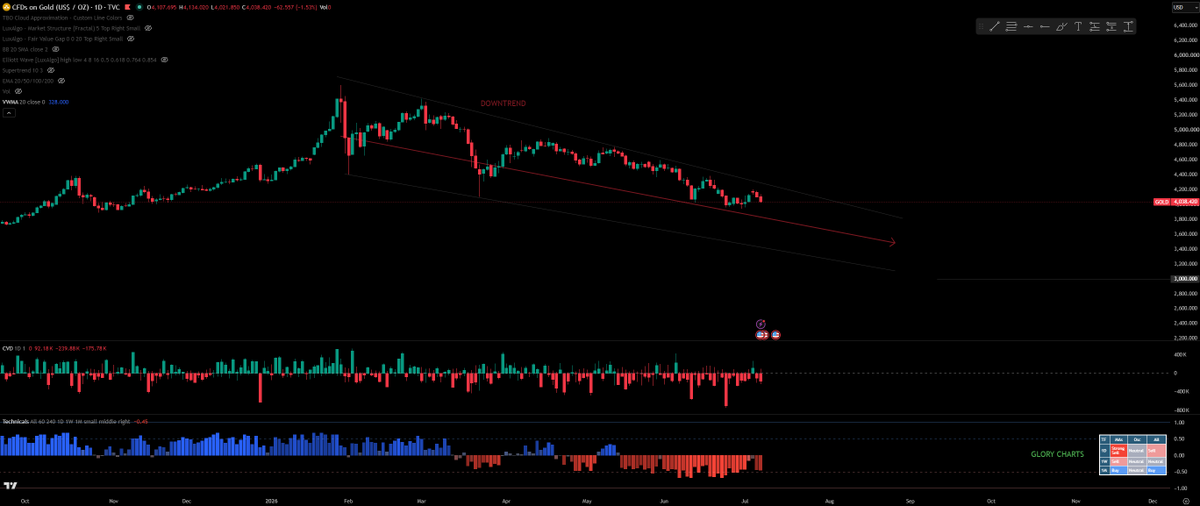Screen dimensions: 1200x506
Task: Click 400K on CVD scale
Action: click(1181, 355)
